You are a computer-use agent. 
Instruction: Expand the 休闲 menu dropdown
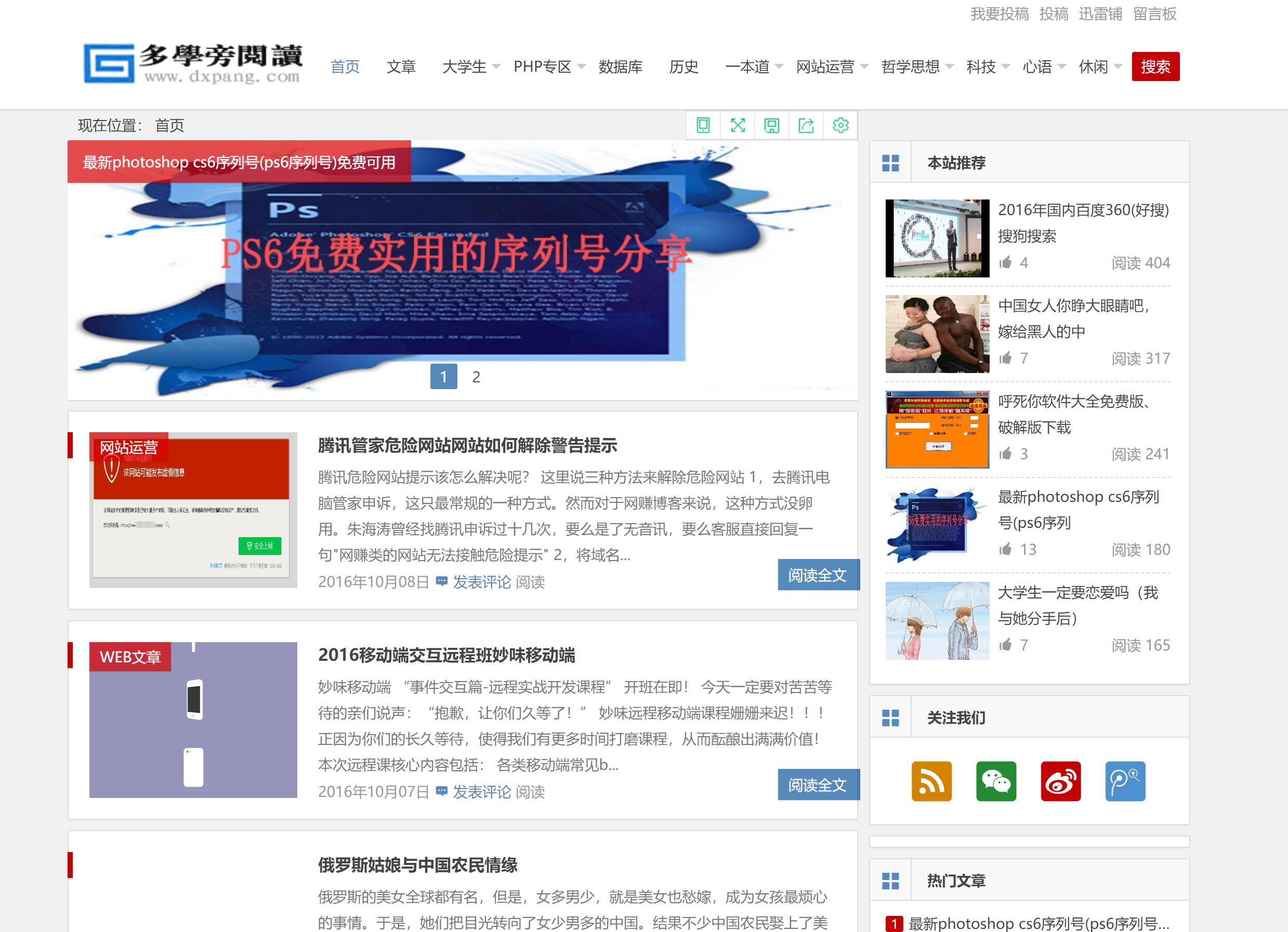point(1118,67)
